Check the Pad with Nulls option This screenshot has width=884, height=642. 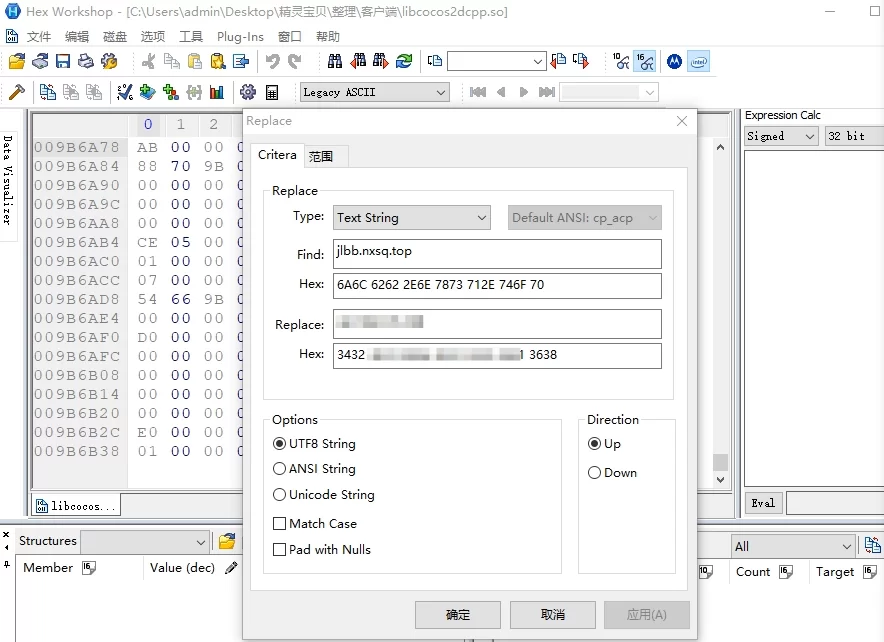[280, 549]
